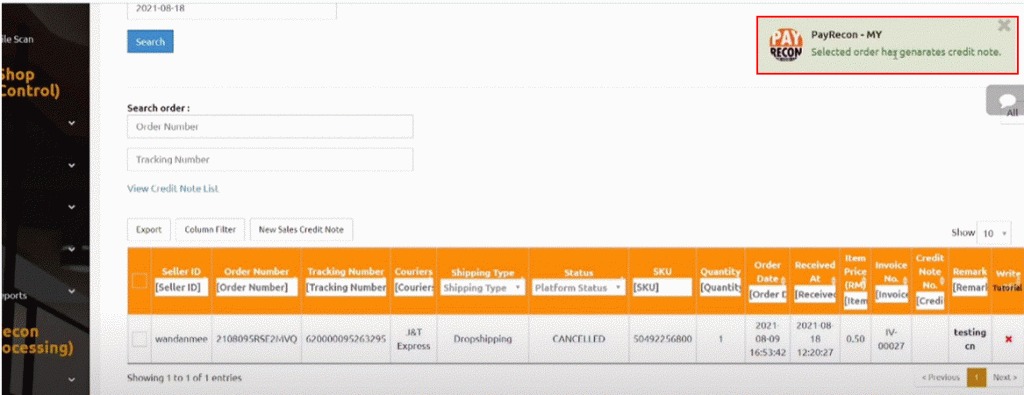Screen dimensions: 1024x395
Task: Focus the Order Number search field
Action: pyautogui.click(x=270, y=127)
